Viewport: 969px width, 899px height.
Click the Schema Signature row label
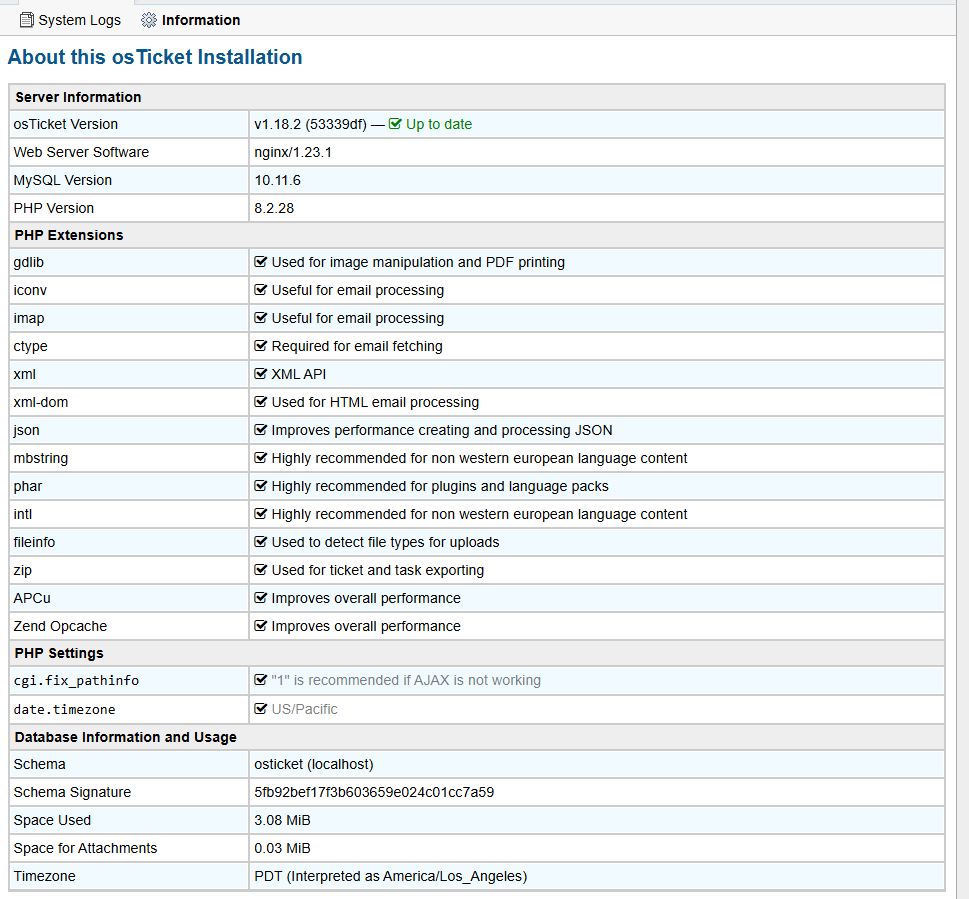click(72, 792)
